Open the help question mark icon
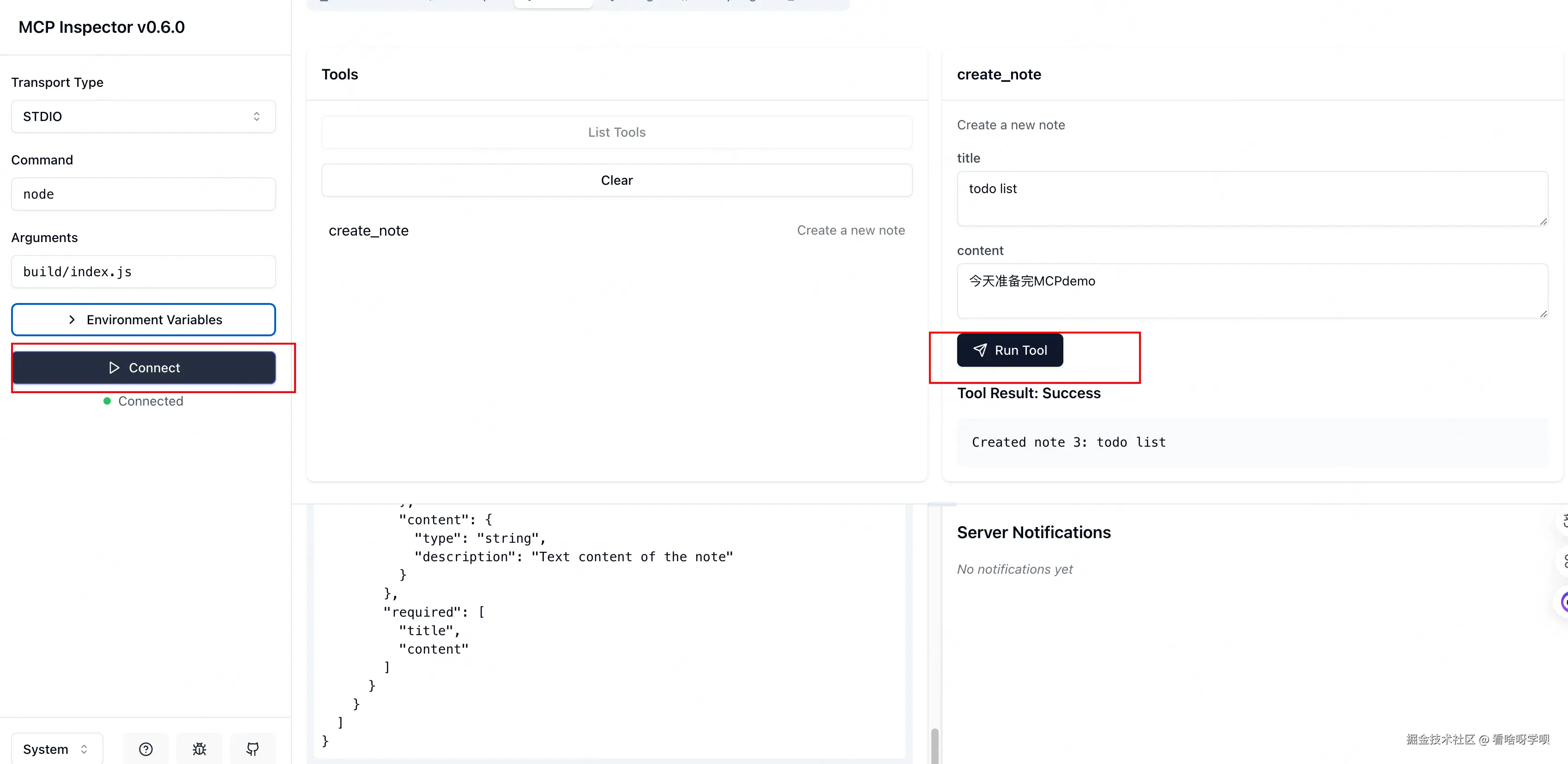This screenshot has height=764, width=1568. tap(145, 749)
